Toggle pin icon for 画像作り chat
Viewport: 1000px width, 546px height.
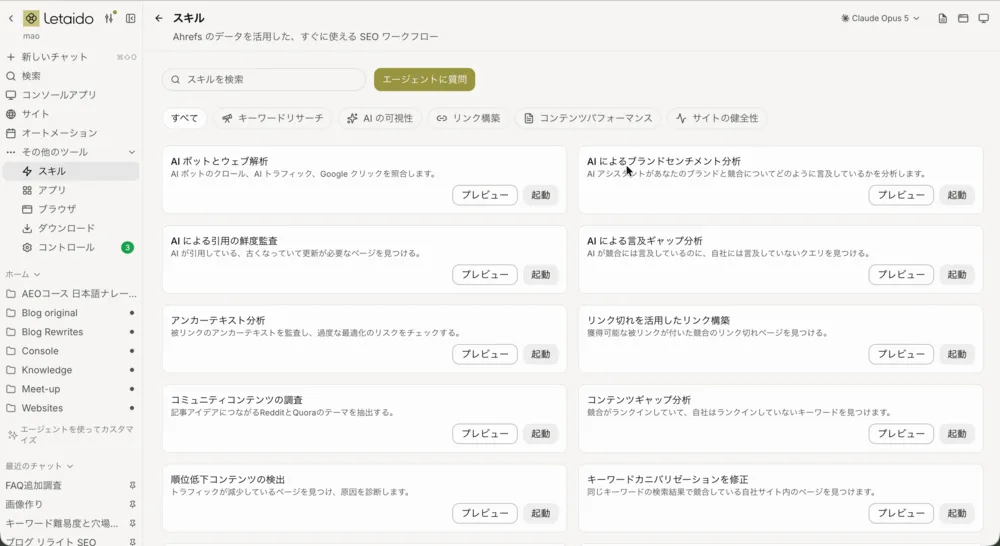[x=133, y=505]
